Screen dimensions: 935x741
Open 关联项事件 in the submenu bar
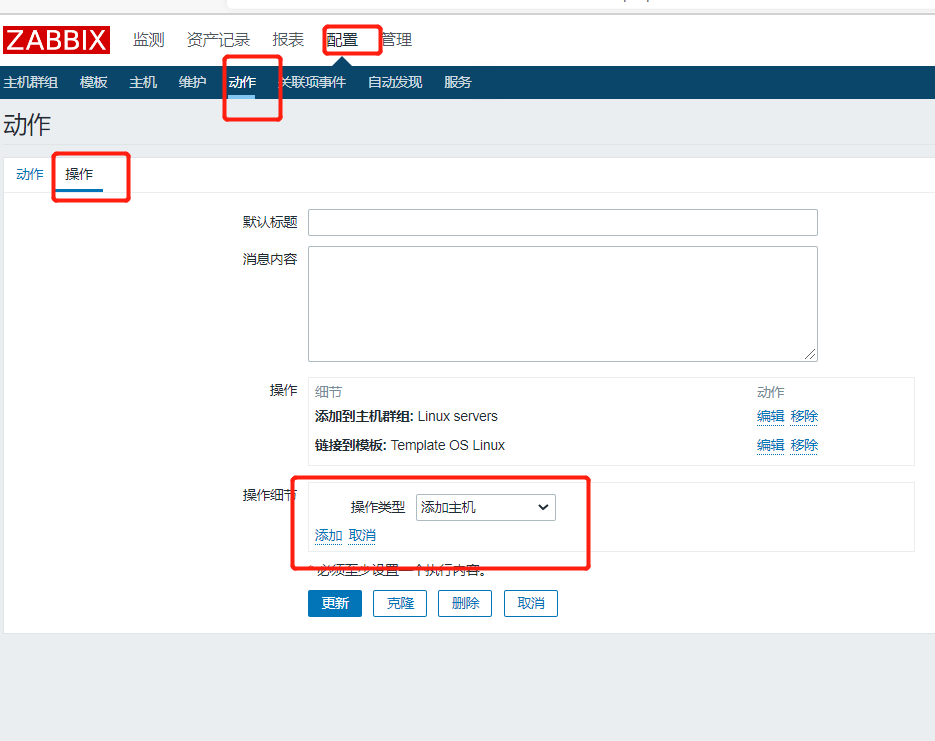coord(313,82)
